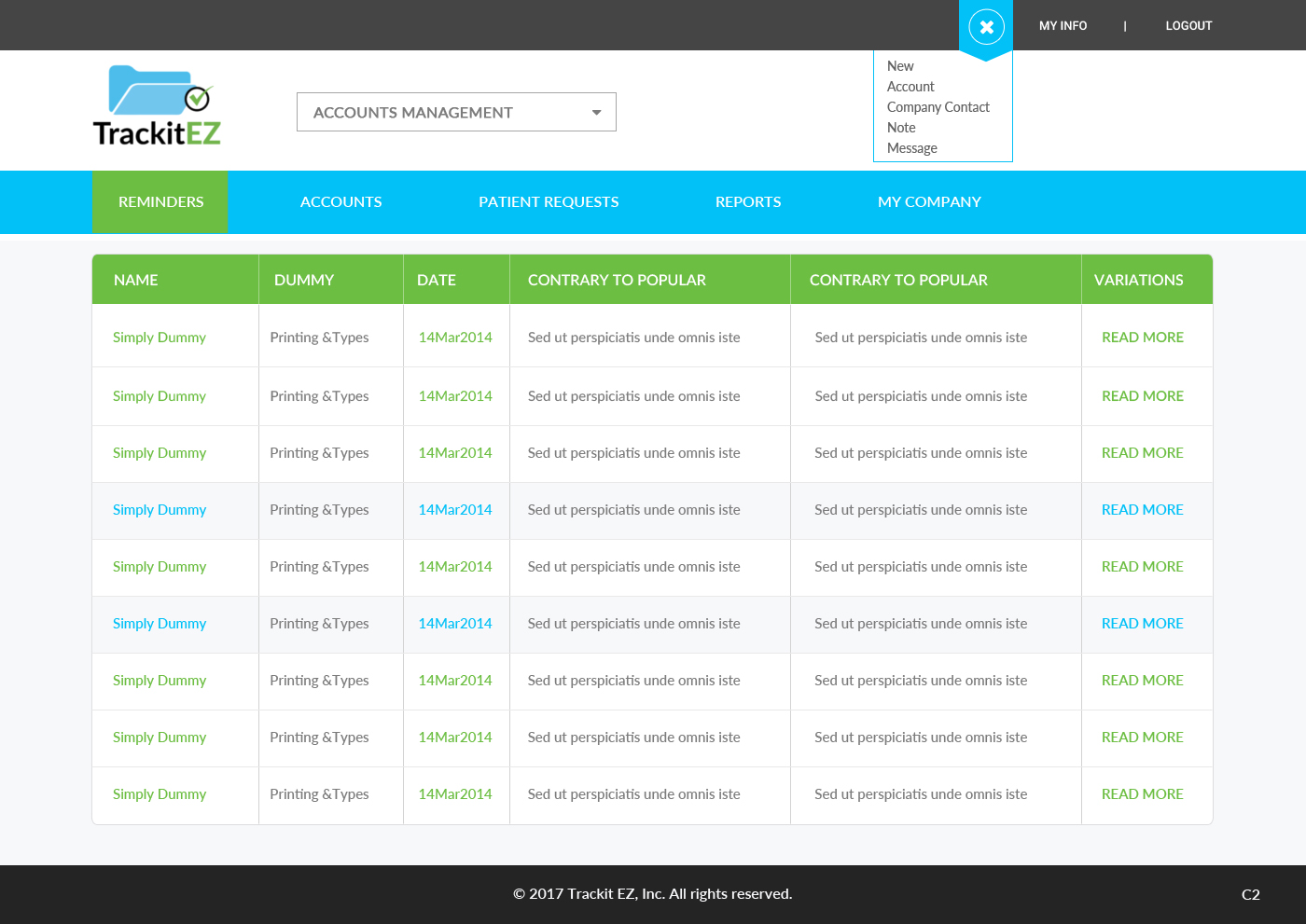This screenshot has width=1306, height=924.
Task: Pick Note from the quick-add menu
Action: 901,128
